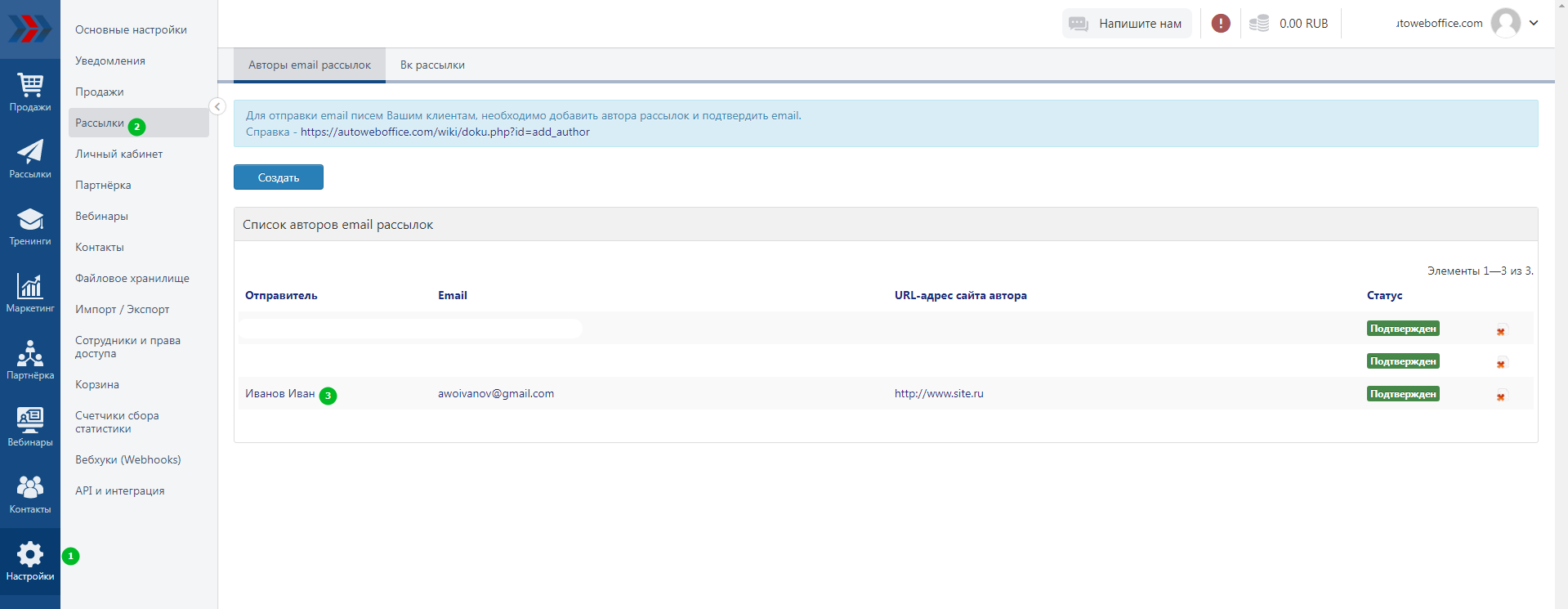
Task: Click the red alert notification icon
Action: pyautogui.click(x=1221, y=24)
